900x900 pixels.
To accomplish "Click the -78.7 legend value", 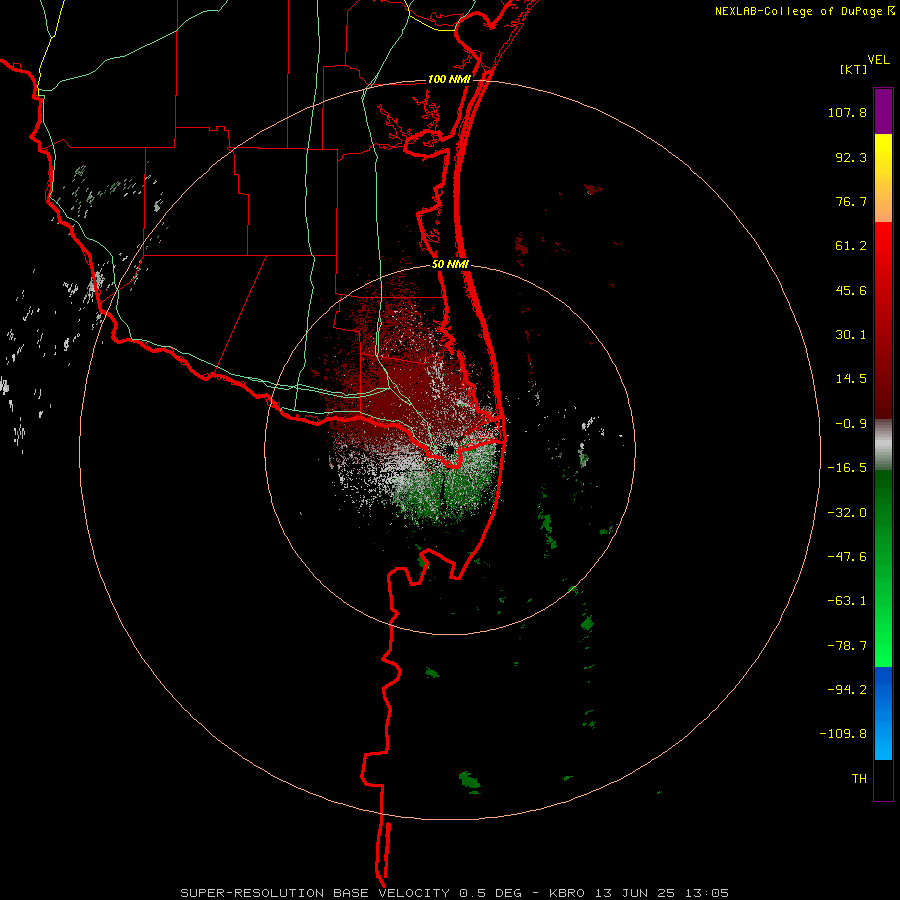I will coord(847,646).
